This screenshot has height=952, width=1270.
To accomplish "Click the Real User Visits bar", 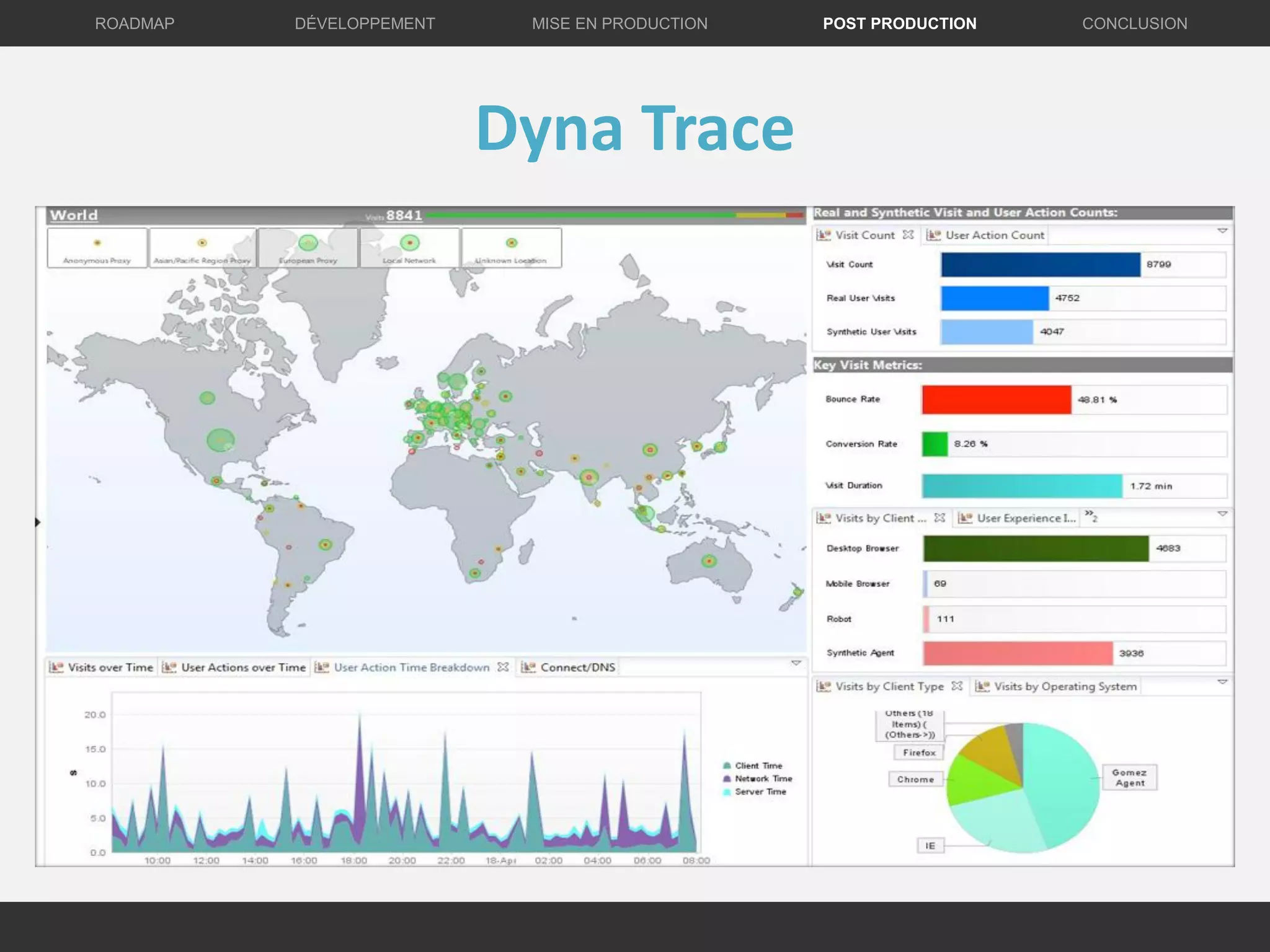I will click(x=995, y=298).
